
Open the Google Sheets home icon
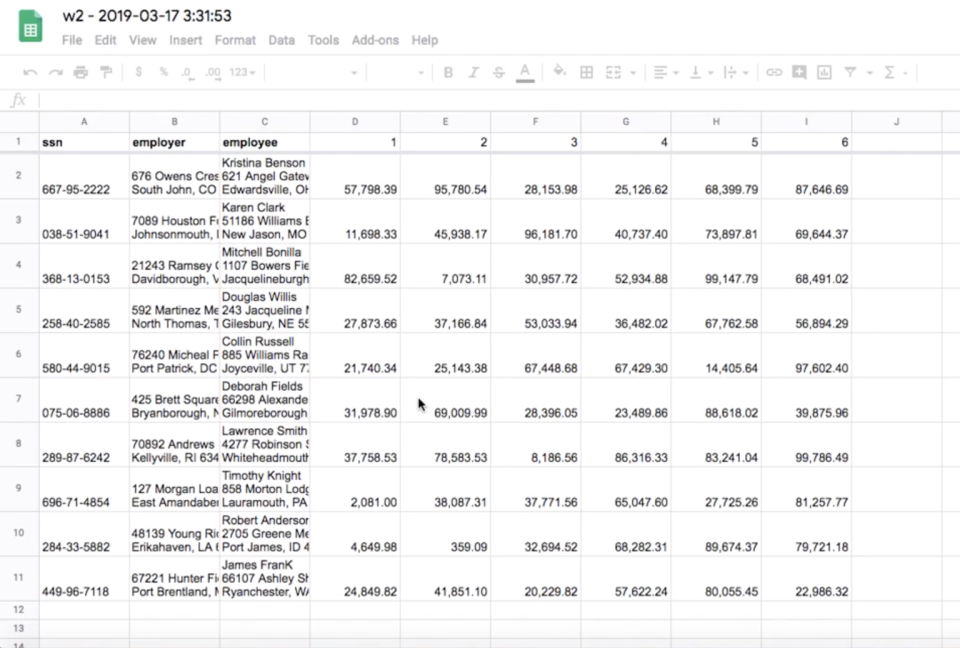coord(31,27)
